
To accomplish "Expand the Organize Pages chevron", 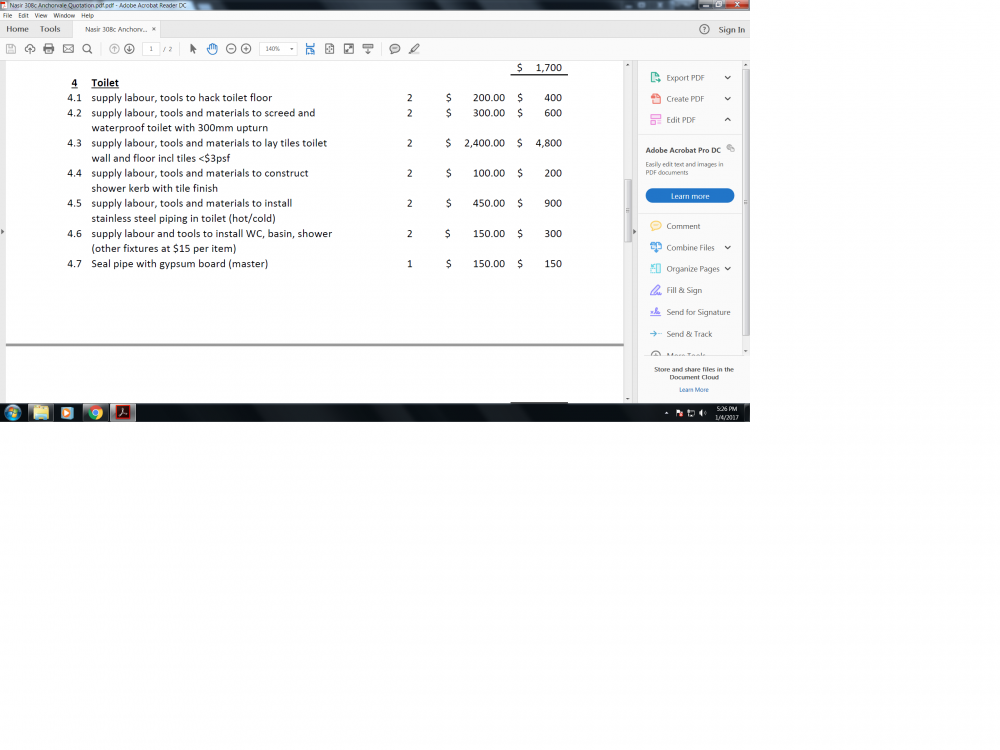I will tap(728, 269).
